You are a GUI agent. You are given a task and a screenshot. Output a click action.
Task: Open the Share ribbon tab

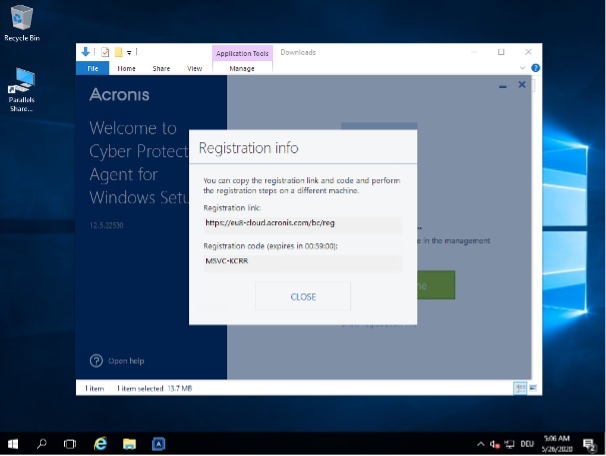(161, 68)
